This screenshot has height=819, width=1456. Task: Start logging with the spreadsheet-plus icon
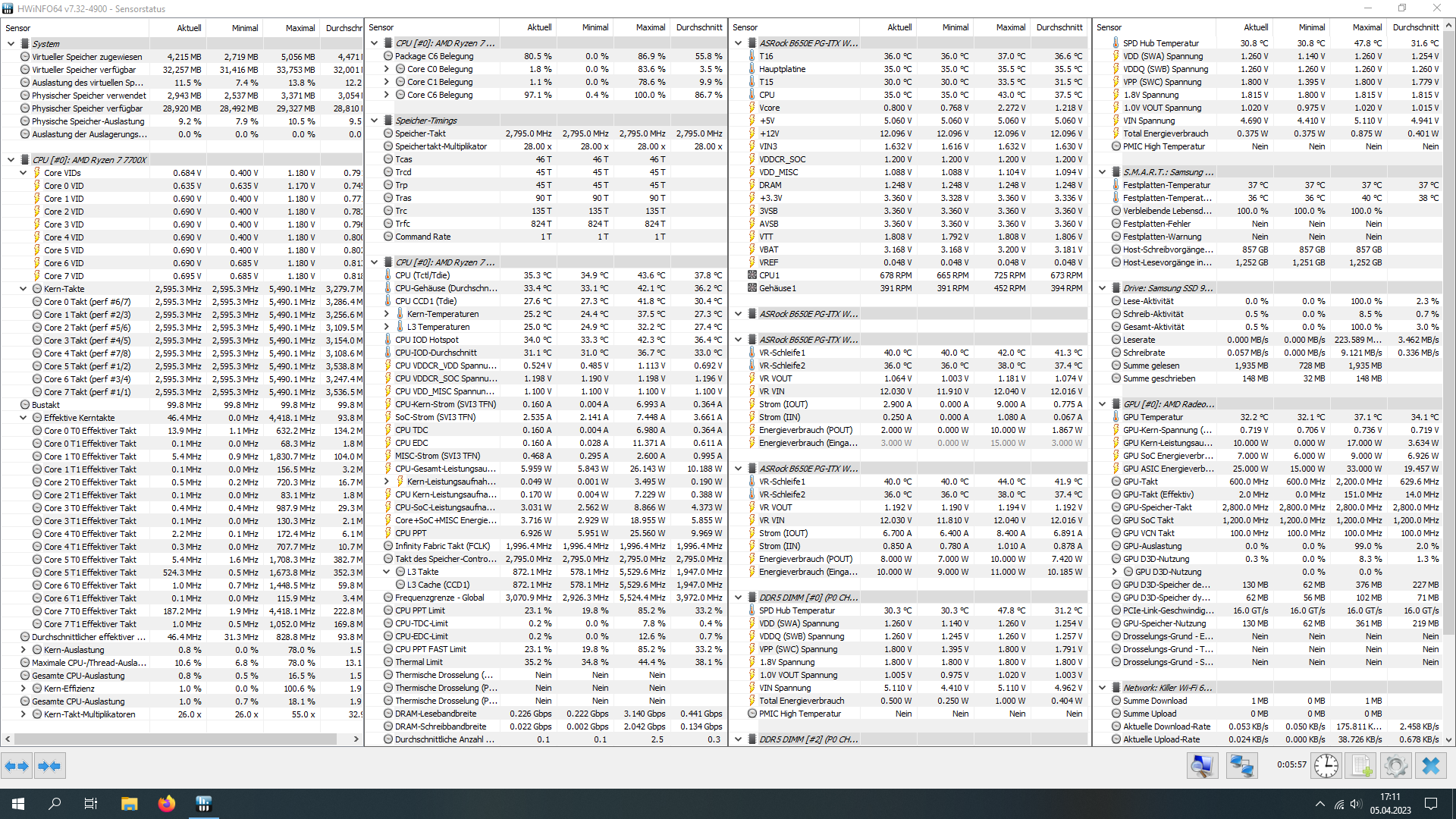click(1361, 766)
